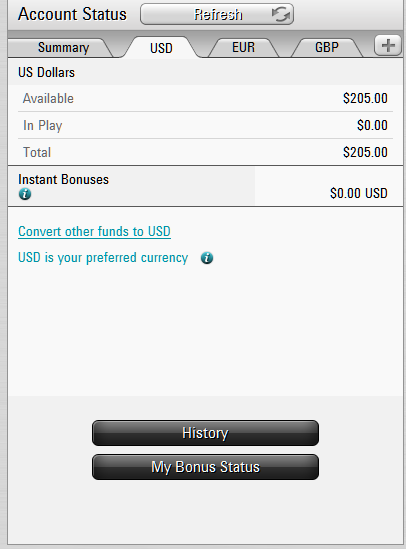Image resolution: width=406 pixels, height=549 pixels.
Task: Click the Refresh button label
Action: tap(218, 15)
